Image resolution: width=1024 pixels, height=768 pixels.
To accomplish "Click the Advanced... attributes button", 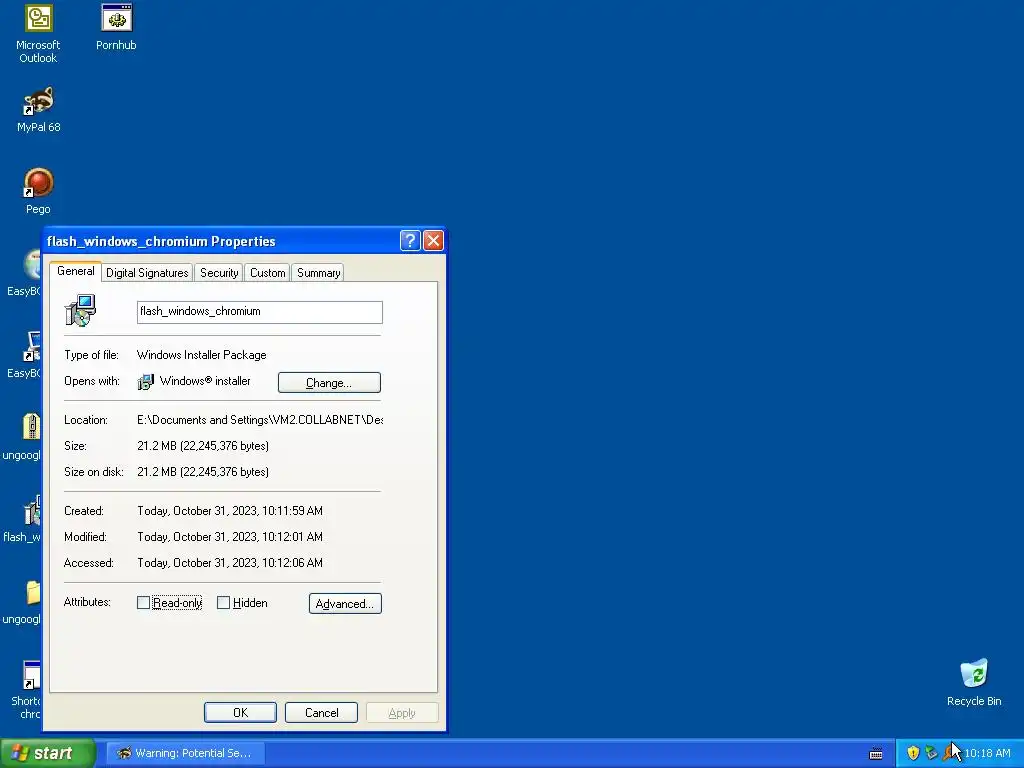I will click(x=345, y=603).
